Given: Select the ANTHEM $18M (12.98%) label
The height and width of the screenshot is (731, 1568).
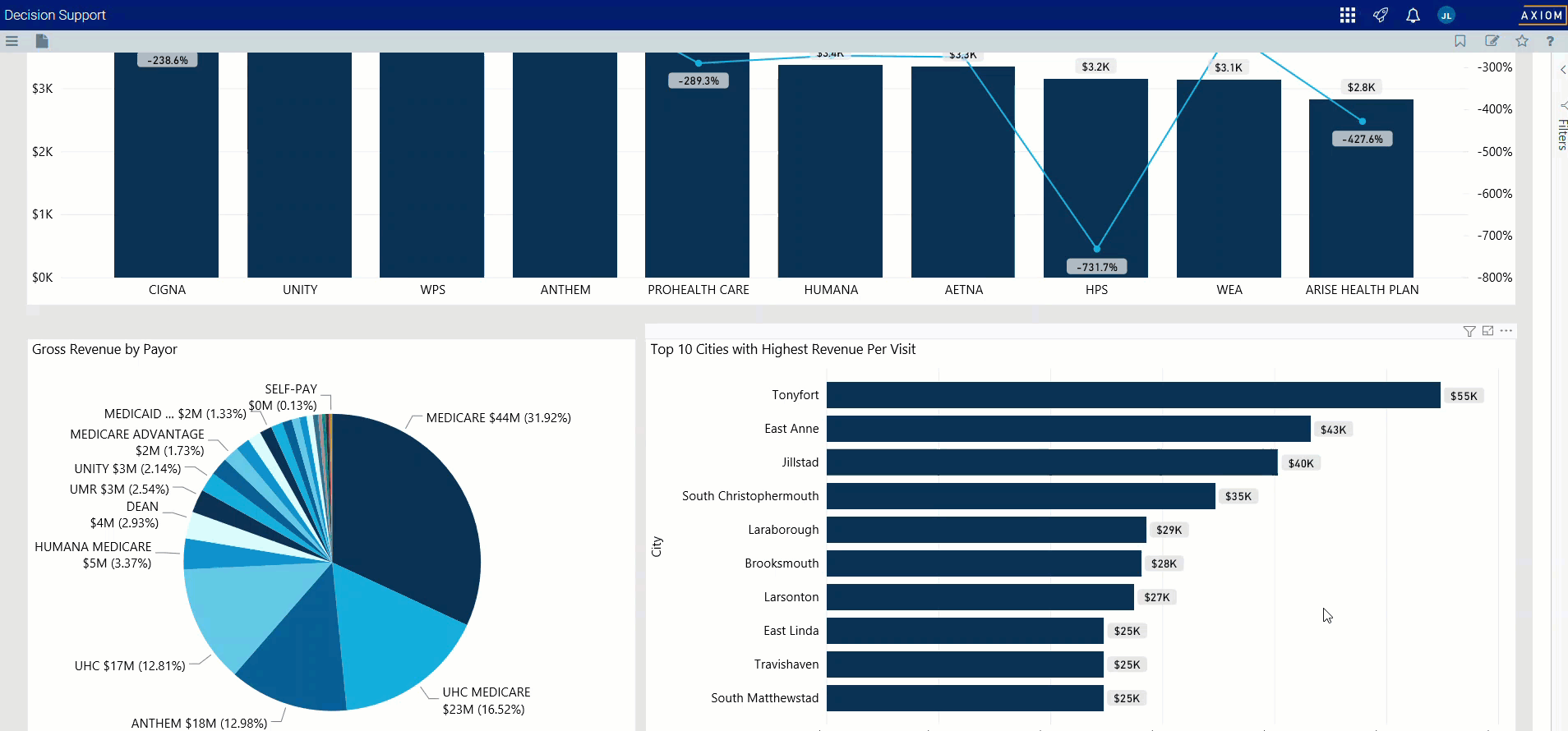Looking at the screenshot, I should click(x=199, y=723).
